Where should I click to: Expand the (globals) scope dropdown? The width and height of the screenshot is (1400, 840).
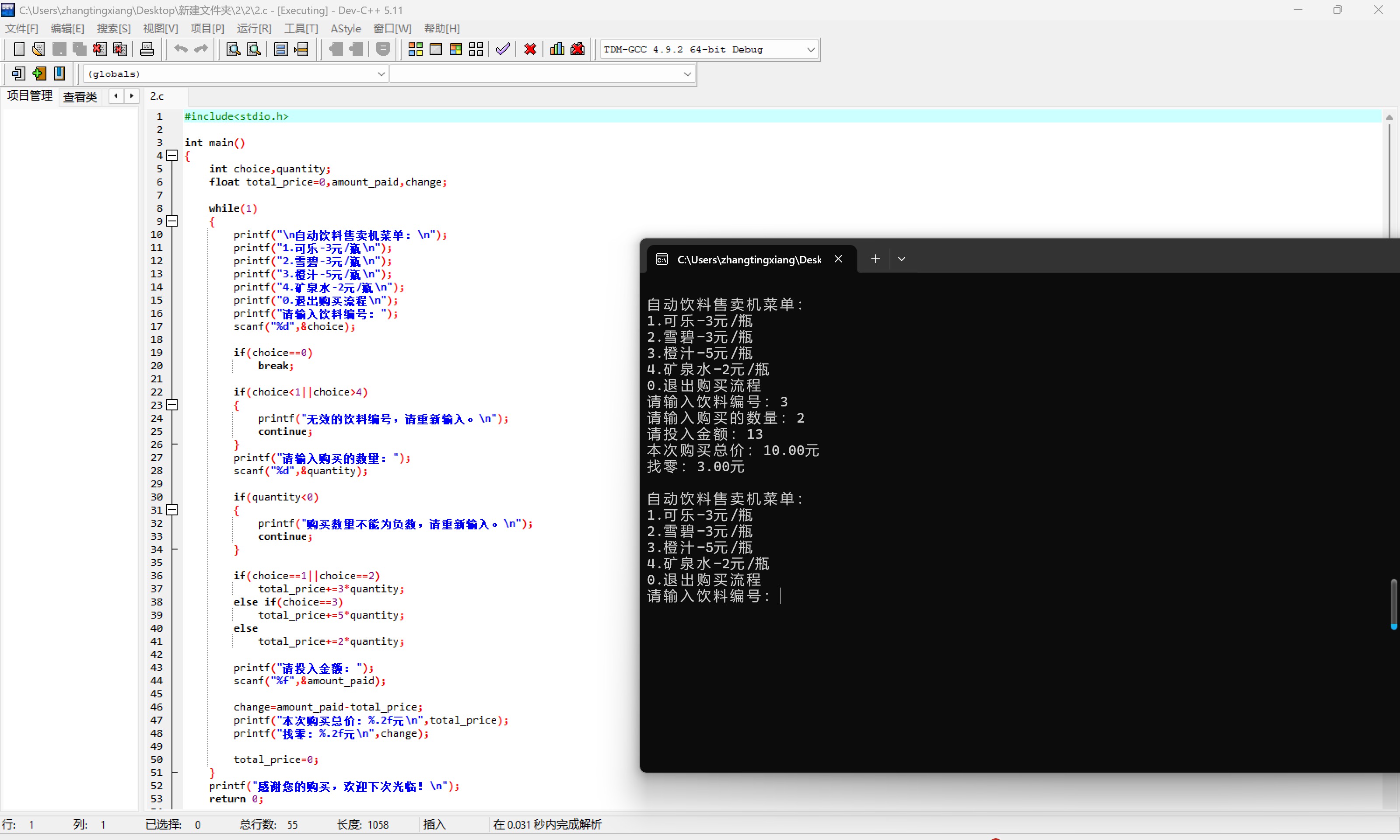381,73
